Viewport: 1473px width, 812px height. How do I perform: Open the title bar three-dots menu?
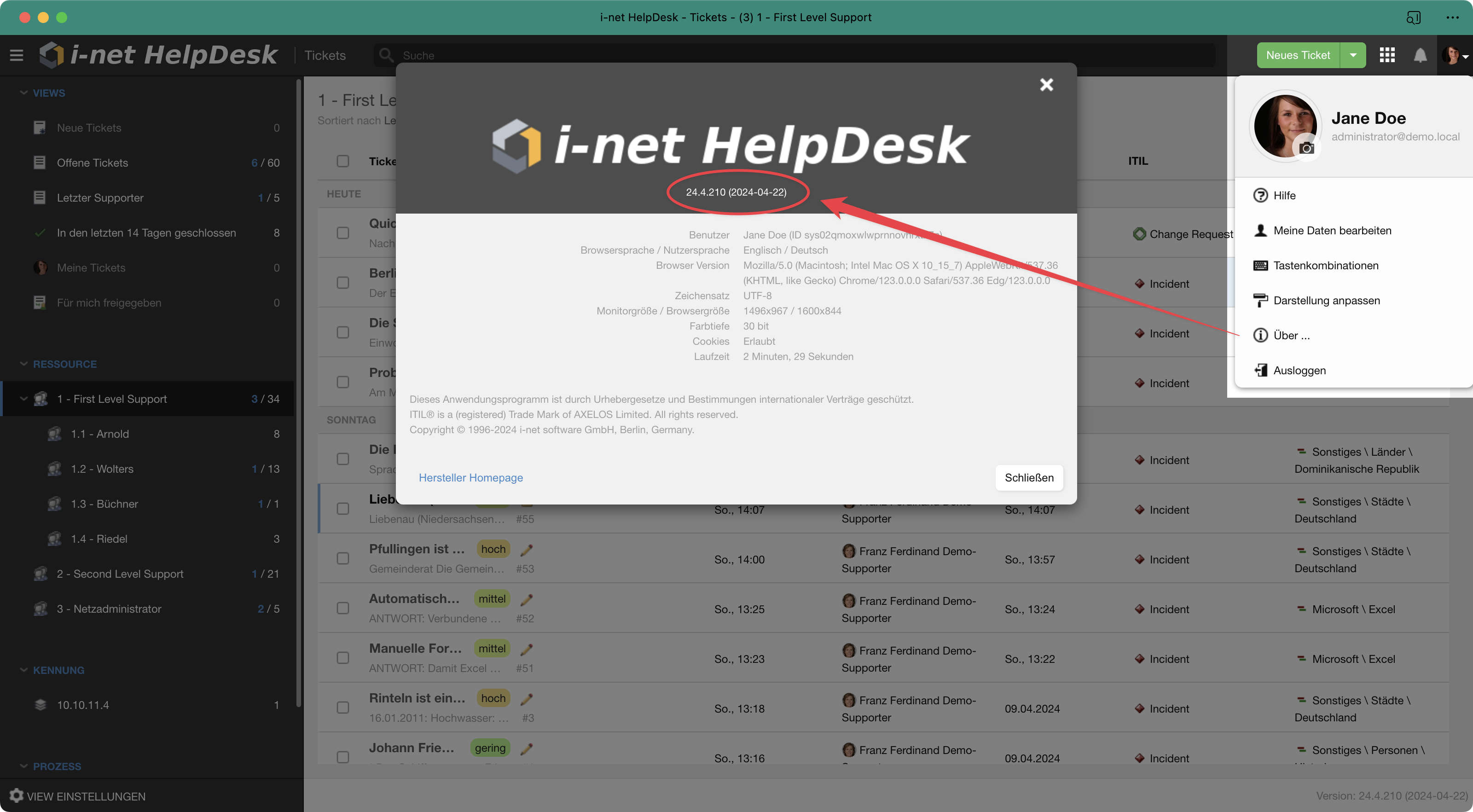[1452, 17]
